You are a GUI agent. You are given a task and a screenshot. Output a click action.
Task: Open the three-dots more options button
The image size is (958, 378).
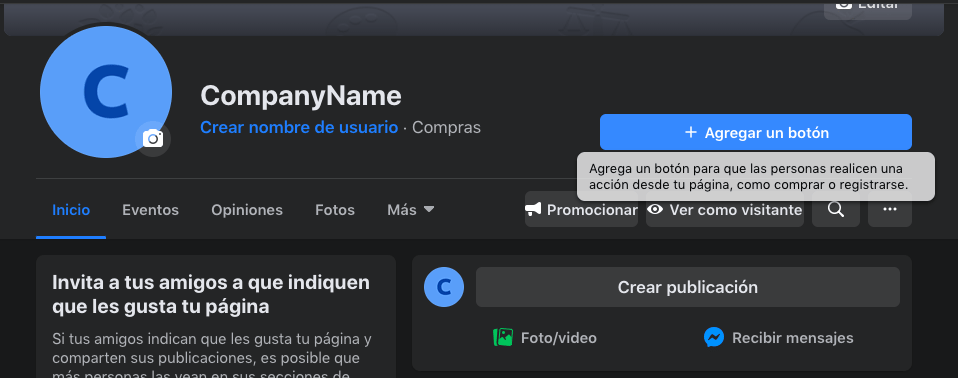click(x=890, y=209)
